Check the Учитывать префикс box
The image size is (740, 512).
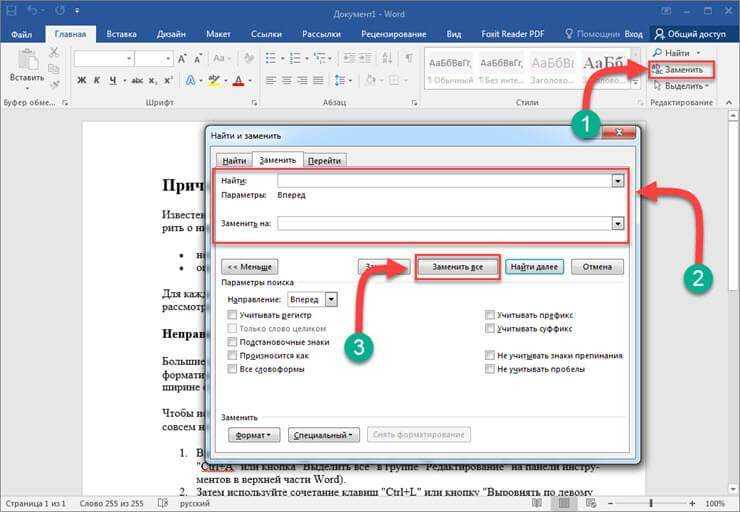click(490, 315)
